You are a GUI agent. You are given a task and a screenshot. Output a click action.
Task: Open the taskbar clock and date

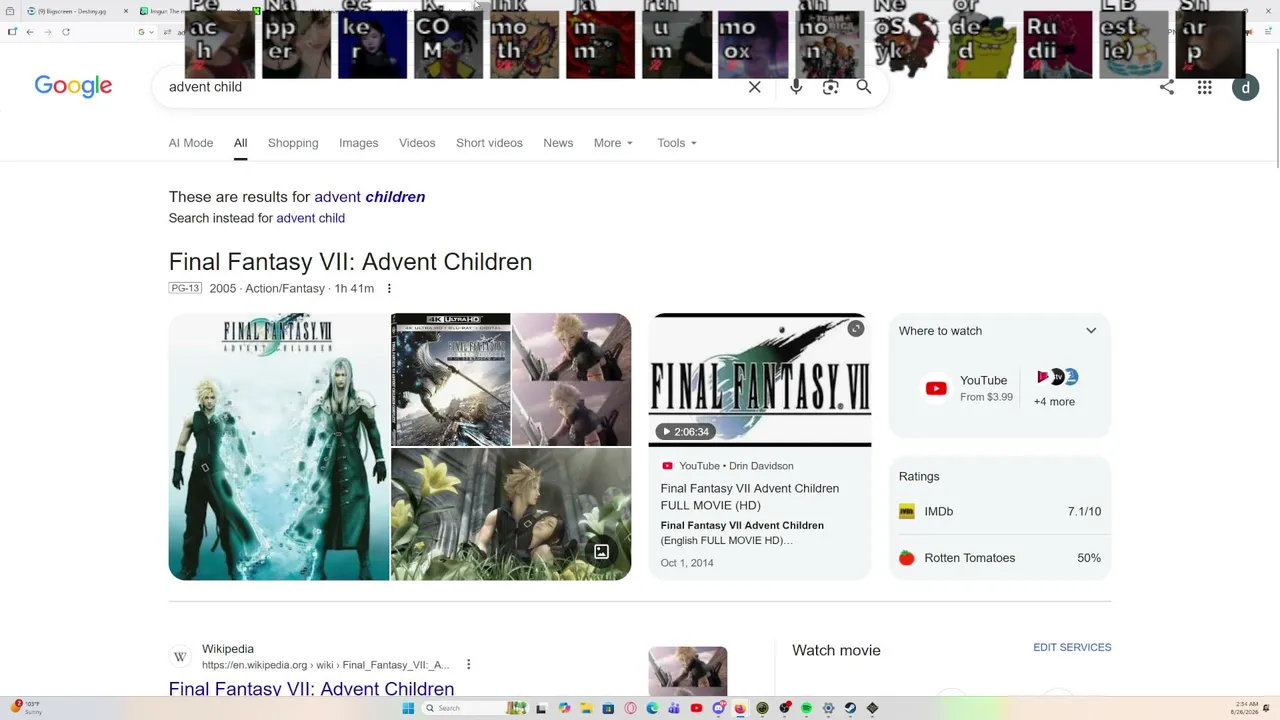click(1246, 708)
